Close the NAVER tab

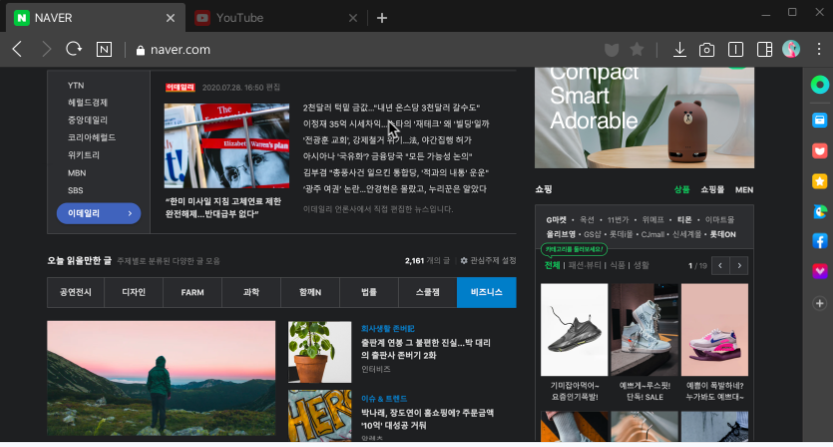click(171, 18)
